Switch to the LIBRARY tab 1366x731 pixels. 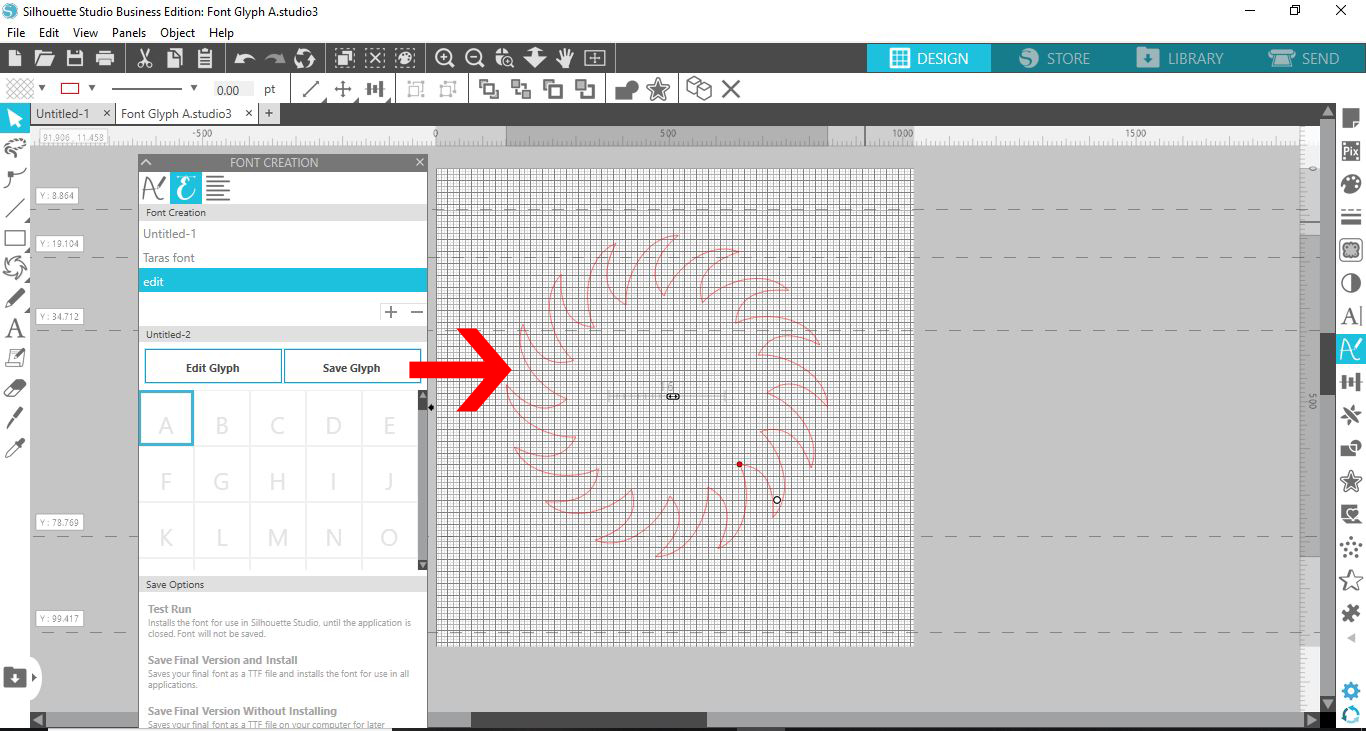[1179, 58]
